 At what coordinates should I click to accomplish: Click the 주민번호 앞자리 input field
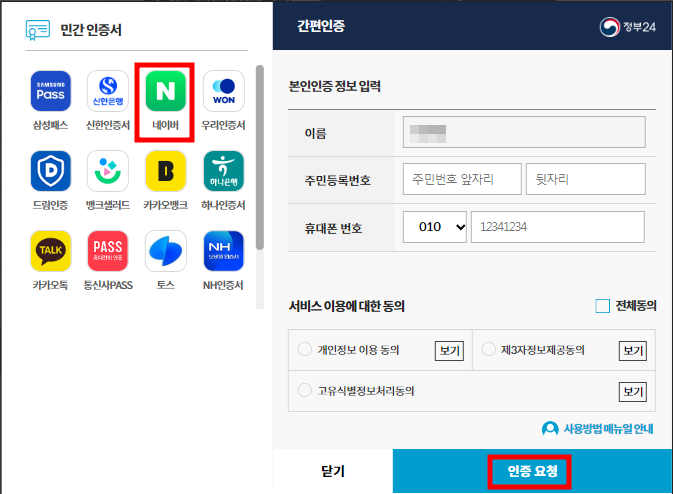462,179
